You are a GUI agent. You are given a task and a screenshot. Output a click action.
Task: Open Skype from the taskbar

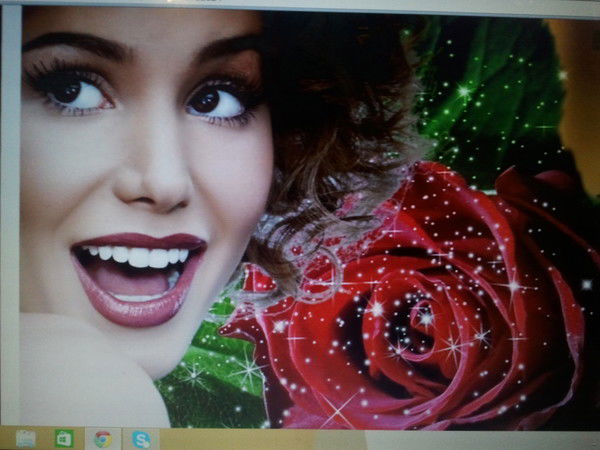click(141, 438)
